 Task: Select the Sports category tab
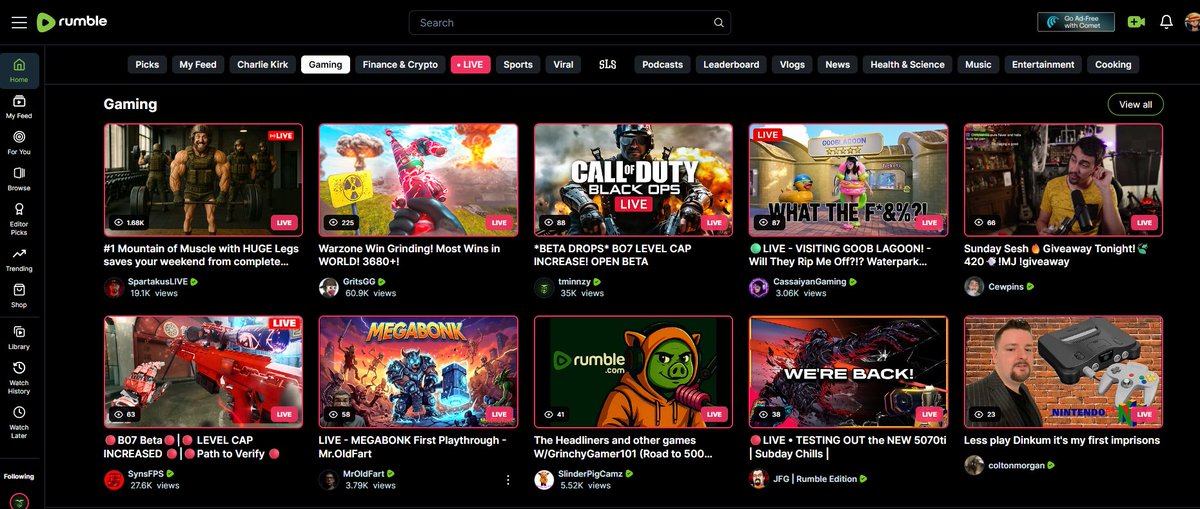pyautogui.click(x=518, y=64)
